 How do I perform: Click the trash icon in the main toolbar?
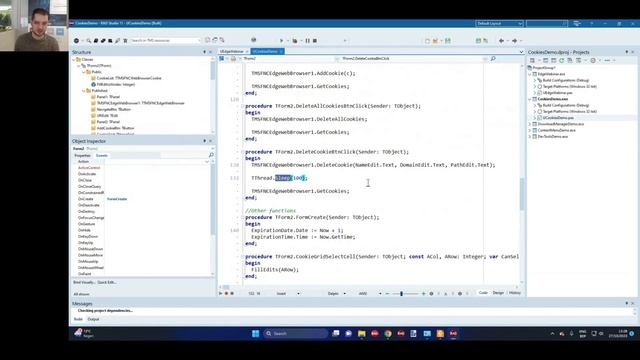coord(125,40)
